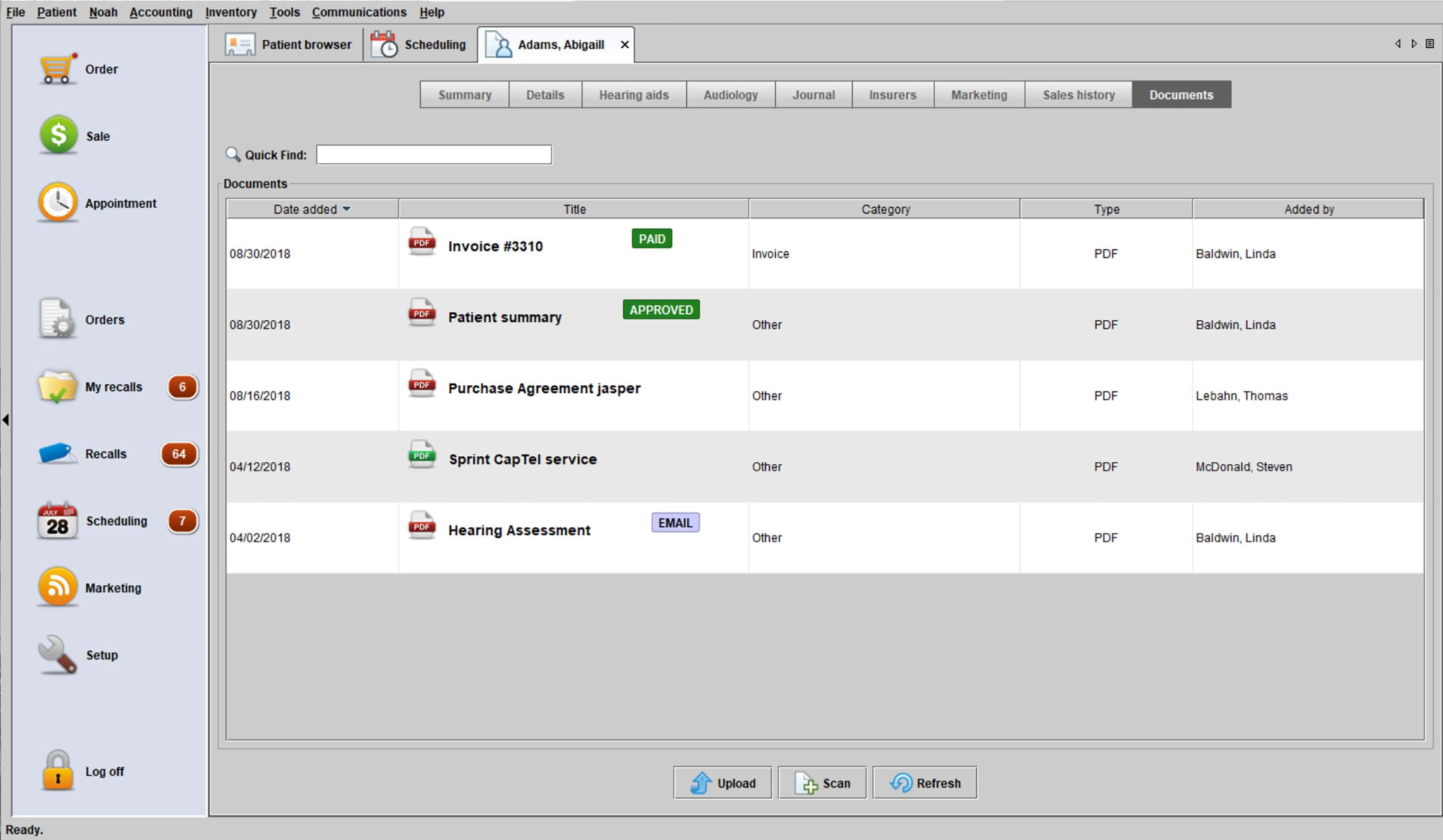Open the File menu
Image resolution: width=1443 pixels, height=840 pixels.
16,12
